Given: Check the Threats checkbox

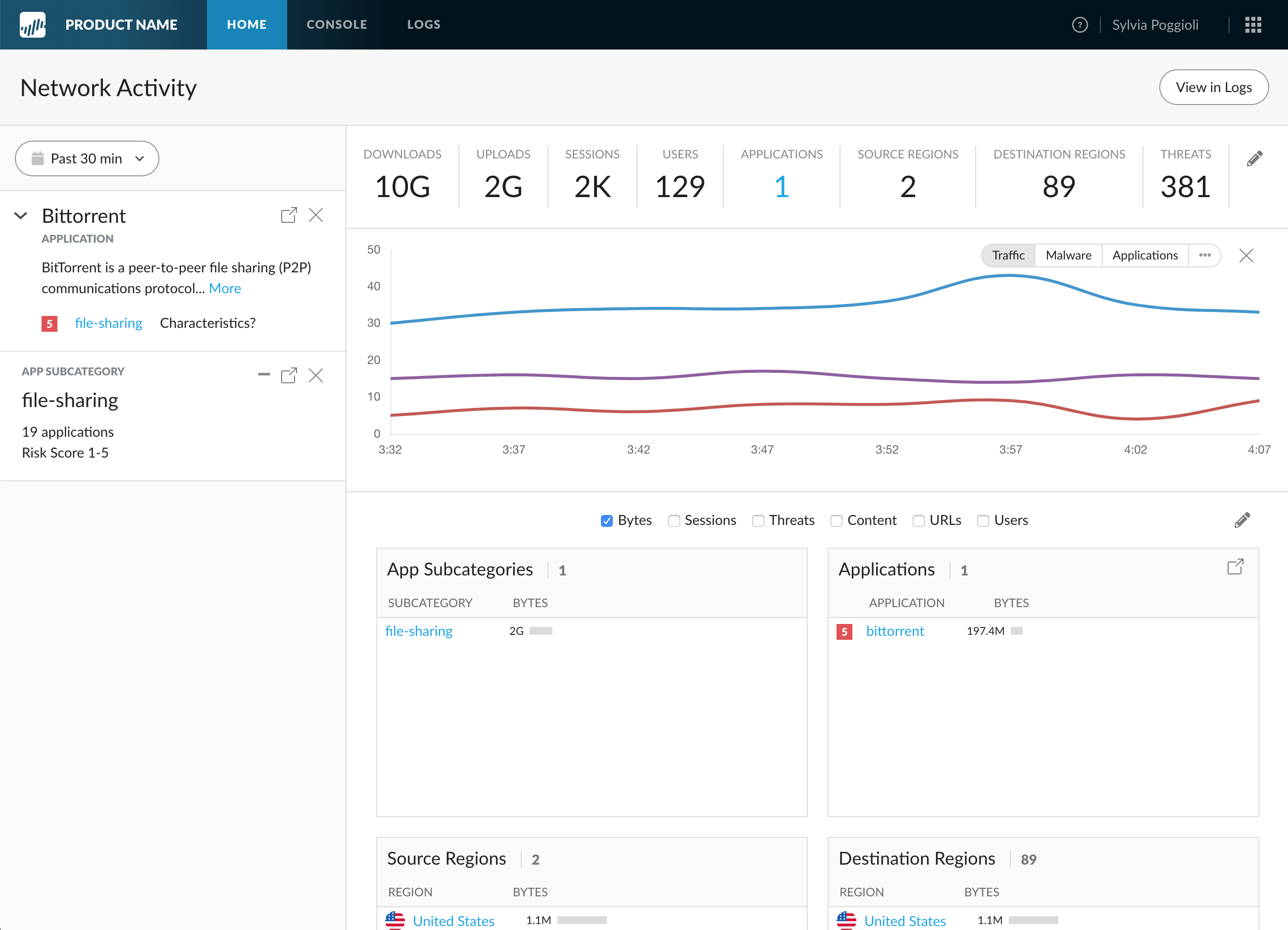Looking at the screenshot, I should (x=757, y=521).
